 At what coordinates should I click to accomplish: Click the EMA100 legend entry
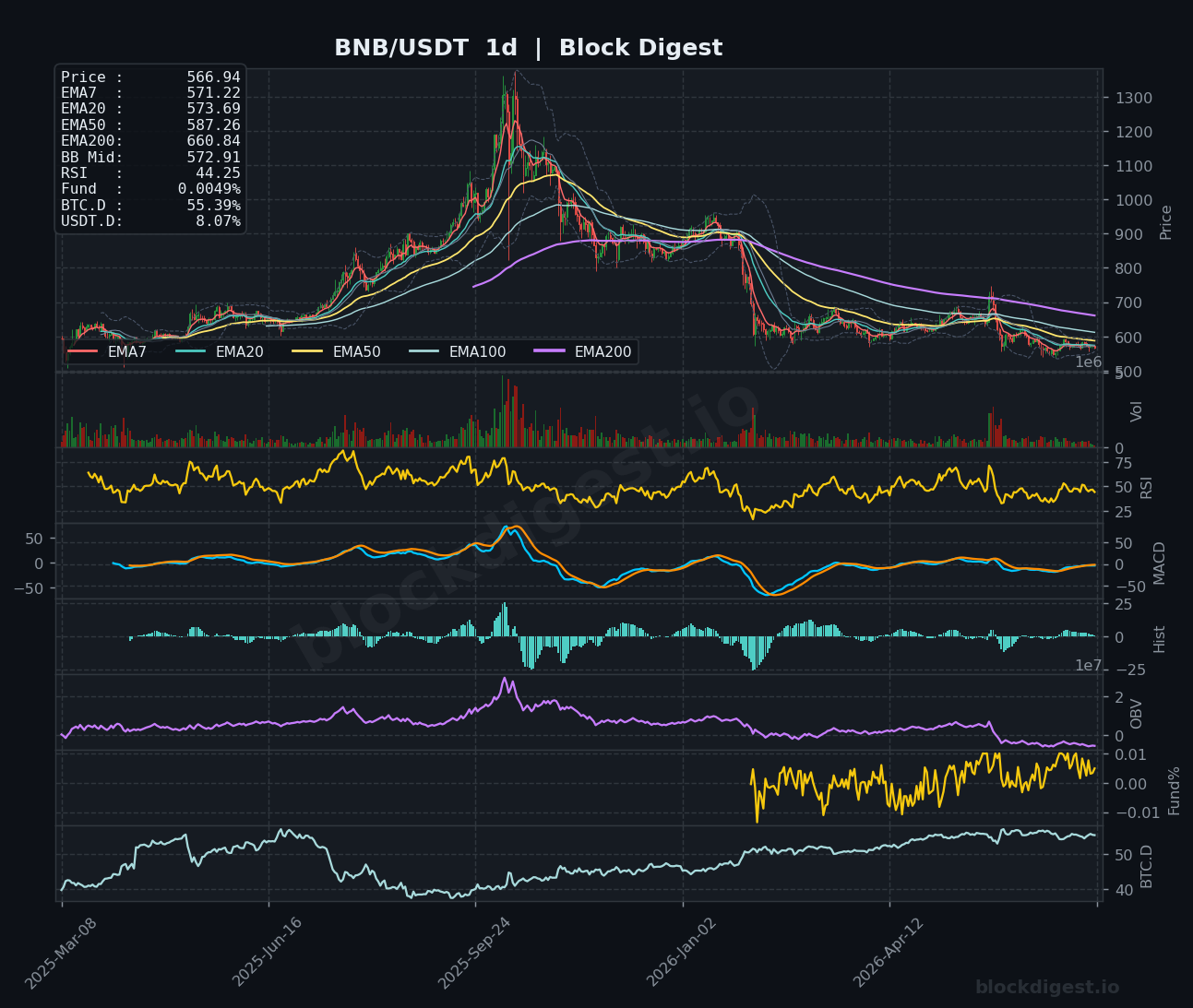458,352
